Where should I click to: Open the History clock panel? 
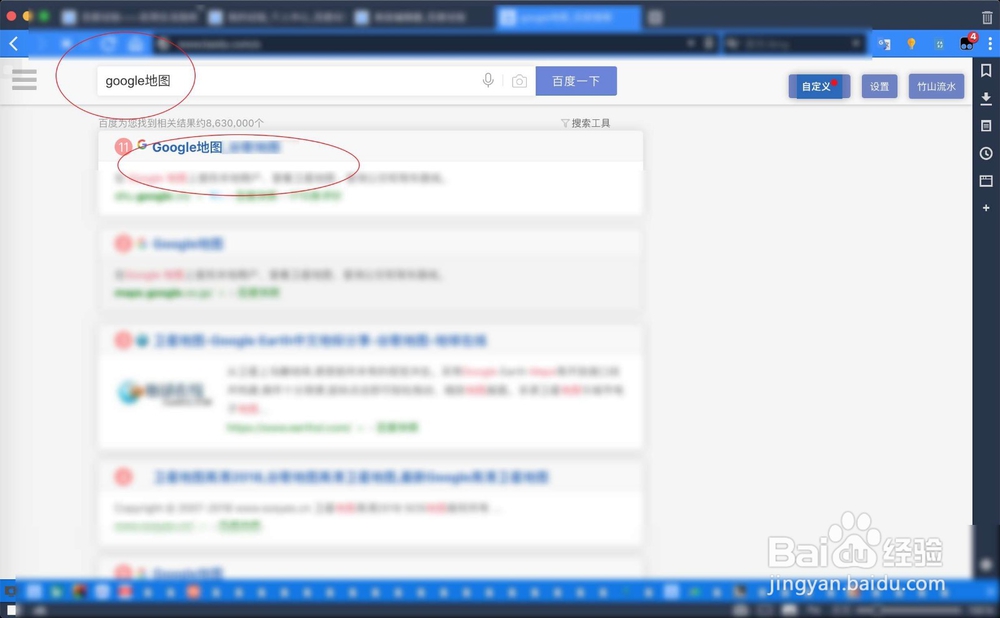click(986, 153)
